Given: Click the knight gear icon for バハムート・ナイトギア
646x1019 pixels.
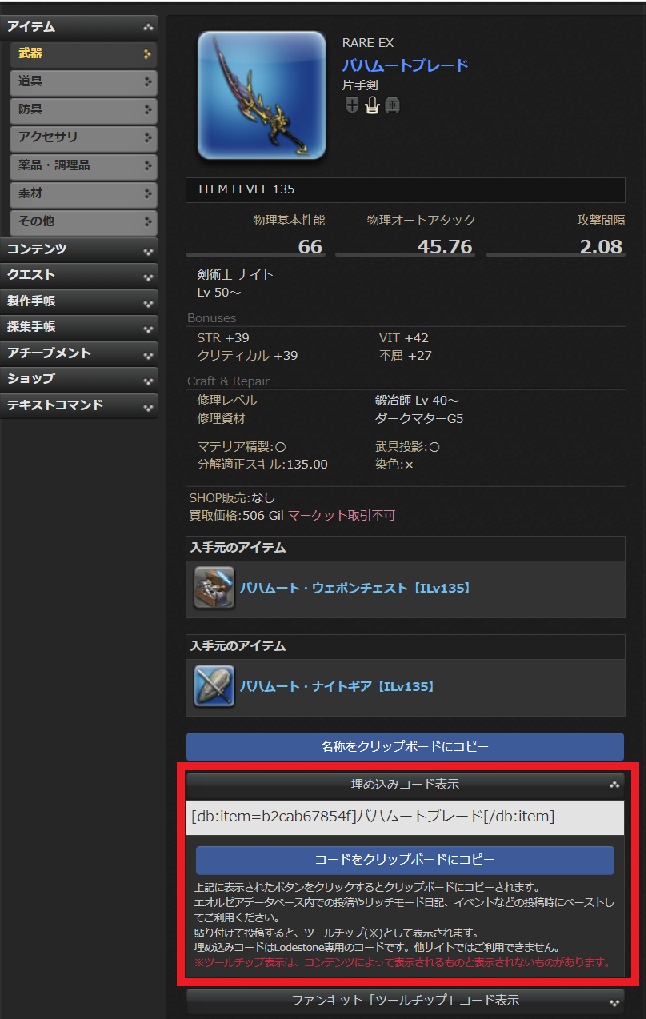Looking at the screenshot, I should (214, 686).
